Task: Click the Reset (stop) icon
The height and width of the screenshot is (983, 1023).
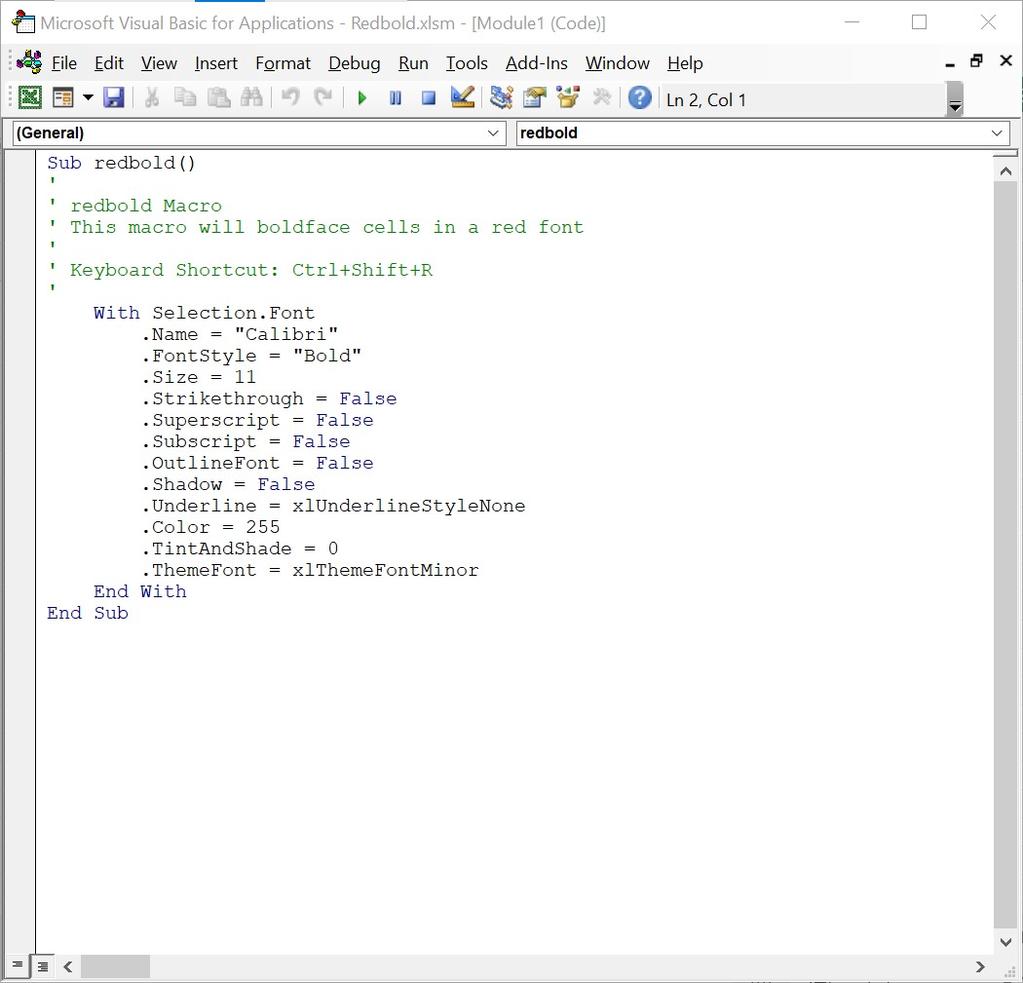Action: [429, 97]
